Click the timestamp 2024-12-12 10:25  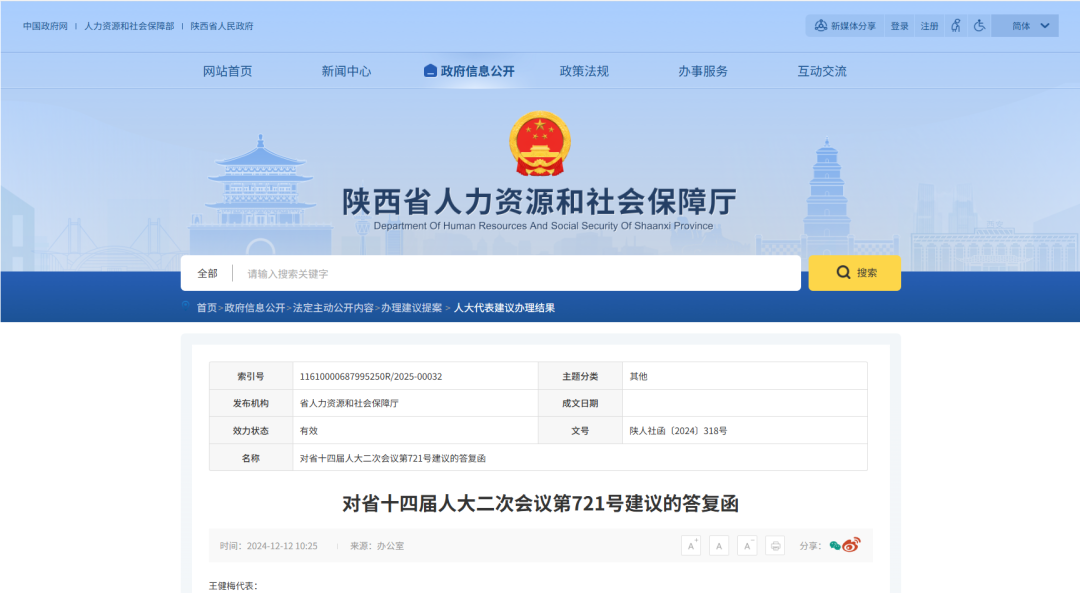[282, 545]
